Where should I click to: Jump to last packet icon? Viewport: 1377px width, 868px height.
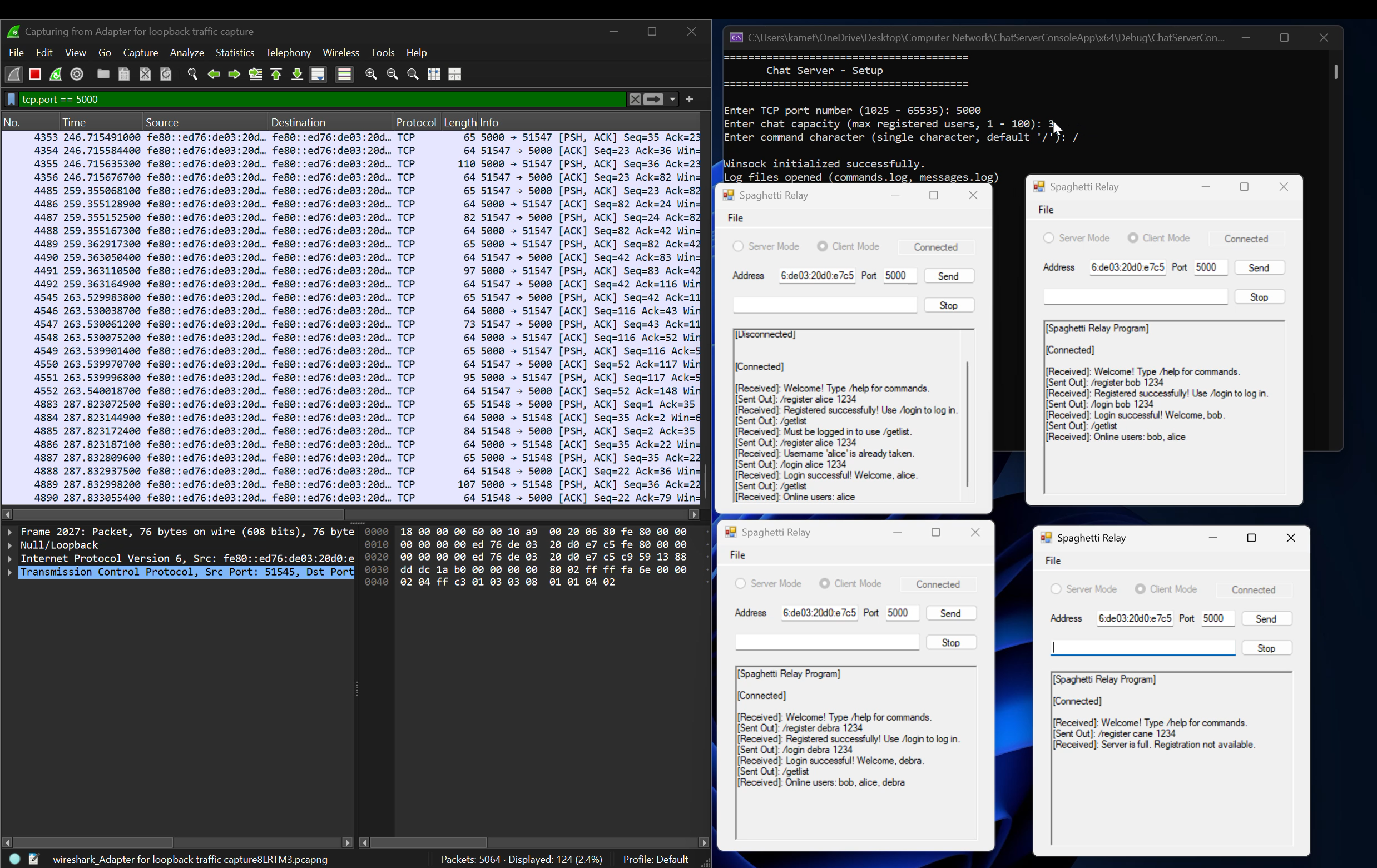297,75
